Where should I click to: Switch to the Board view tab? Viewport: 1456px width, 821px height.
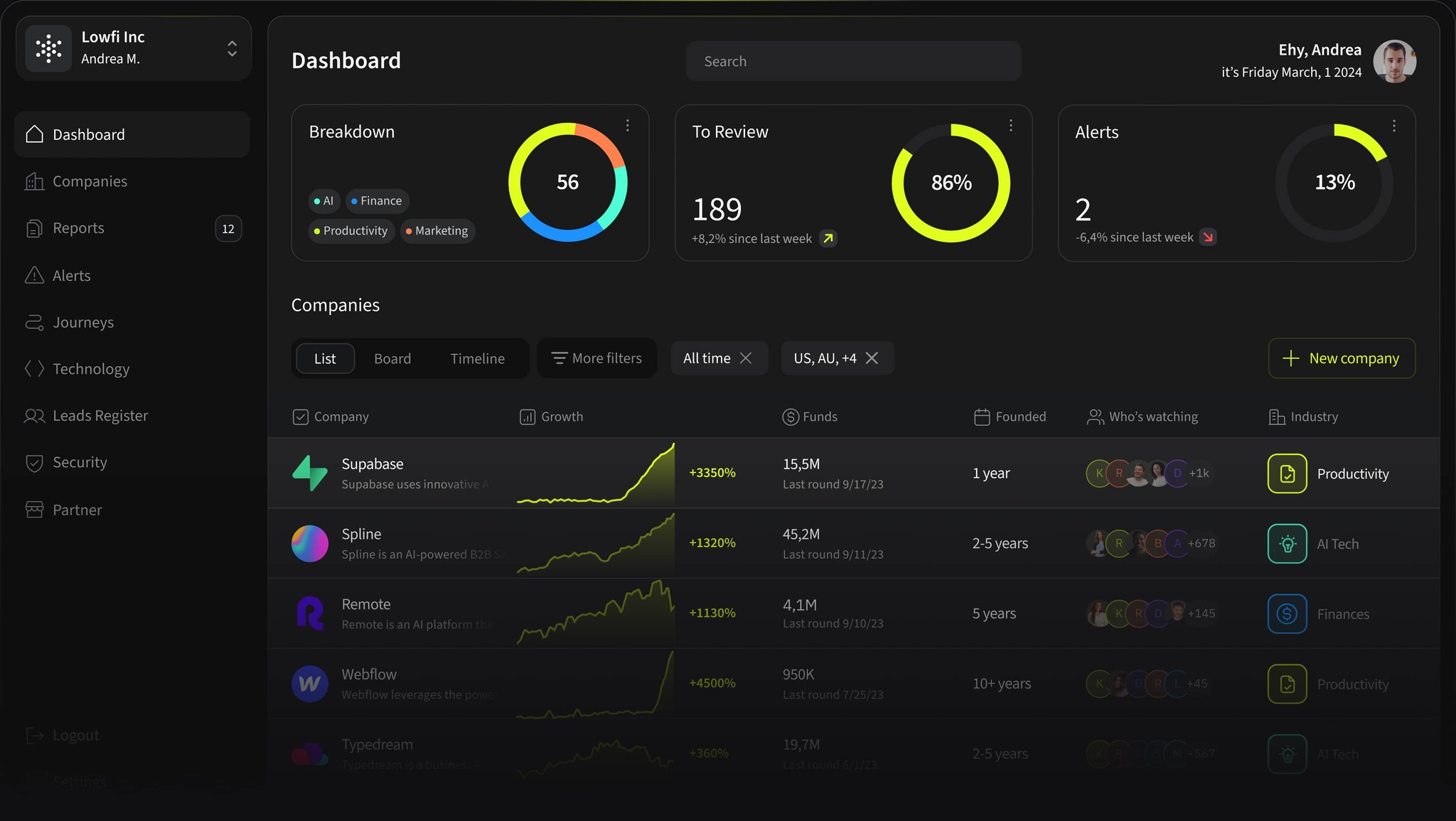tap(392, 358)
